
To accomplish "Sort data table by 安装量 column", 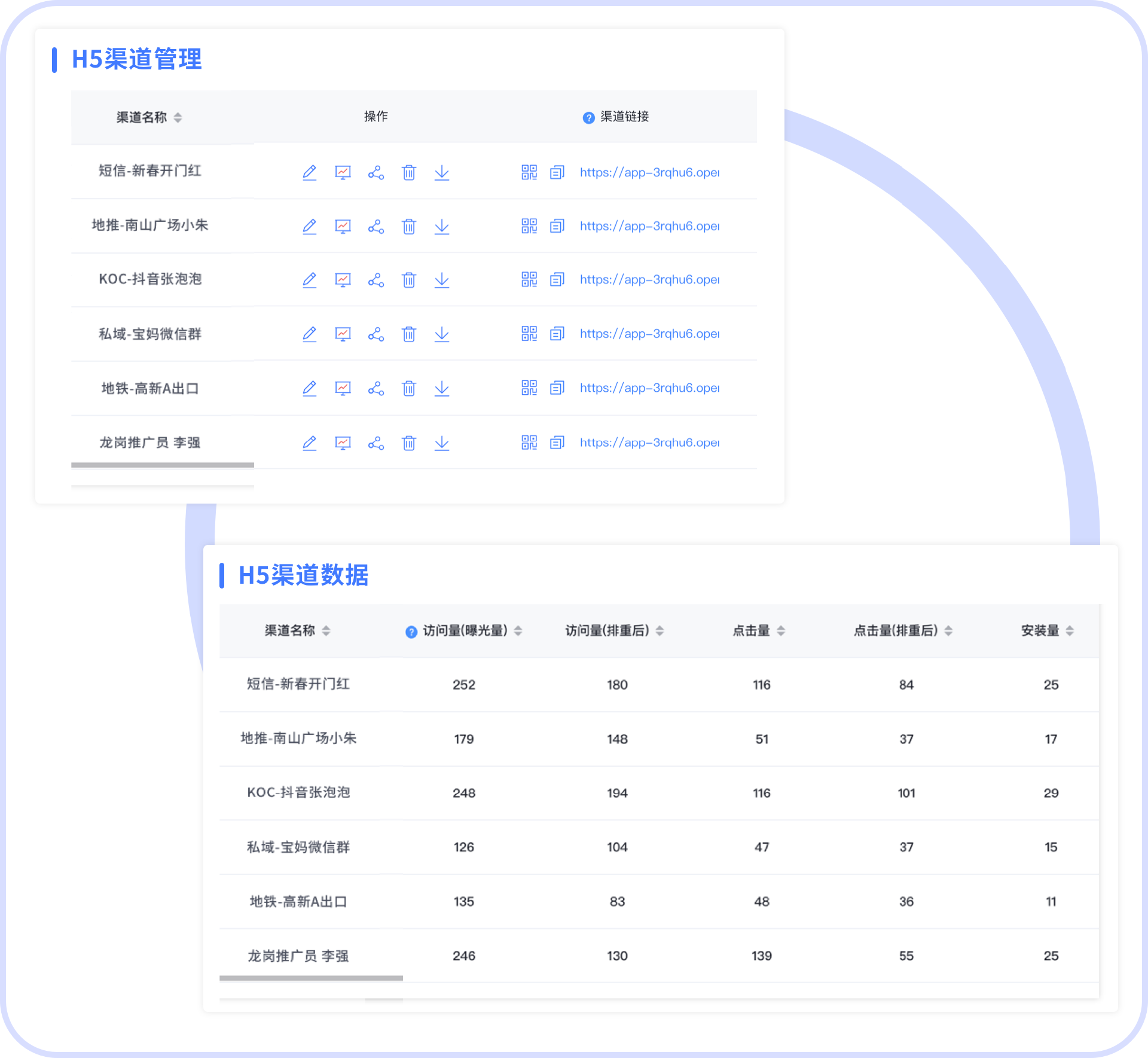I will (1070, 631).
